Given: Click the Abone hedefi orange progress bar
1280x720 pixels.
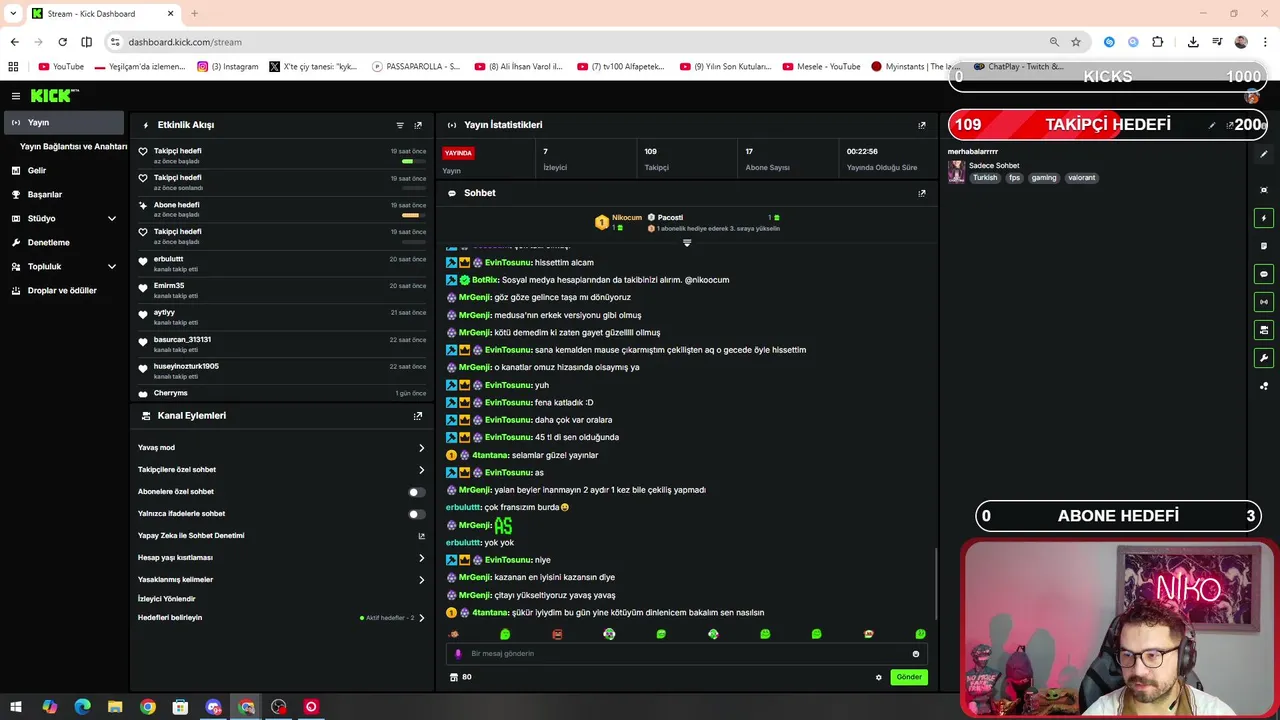Looking at the screenshot, I should tap(414, 215).
